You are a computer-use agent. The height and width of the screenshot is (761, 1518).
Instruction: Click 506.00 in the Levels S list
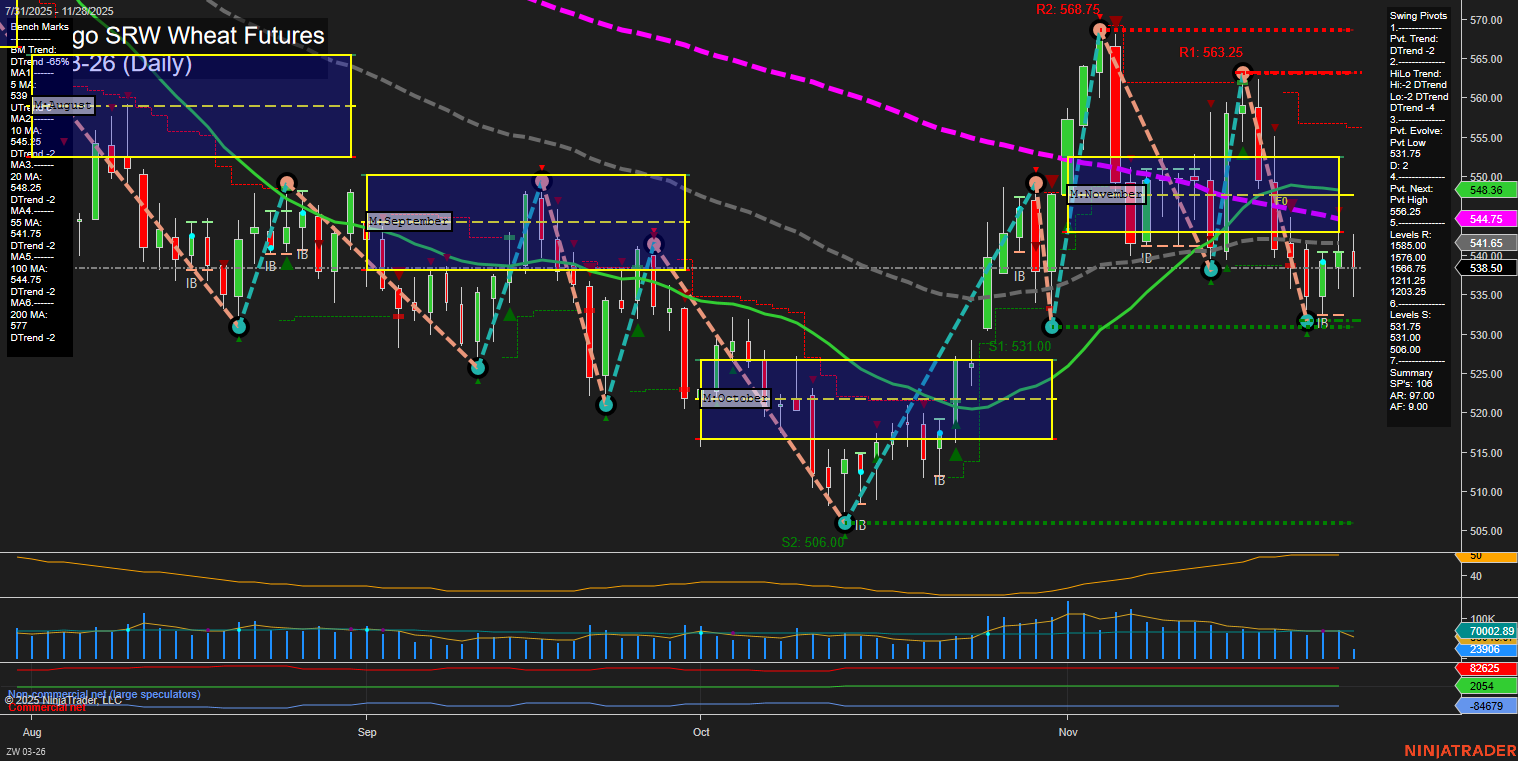pos(1403,350)
